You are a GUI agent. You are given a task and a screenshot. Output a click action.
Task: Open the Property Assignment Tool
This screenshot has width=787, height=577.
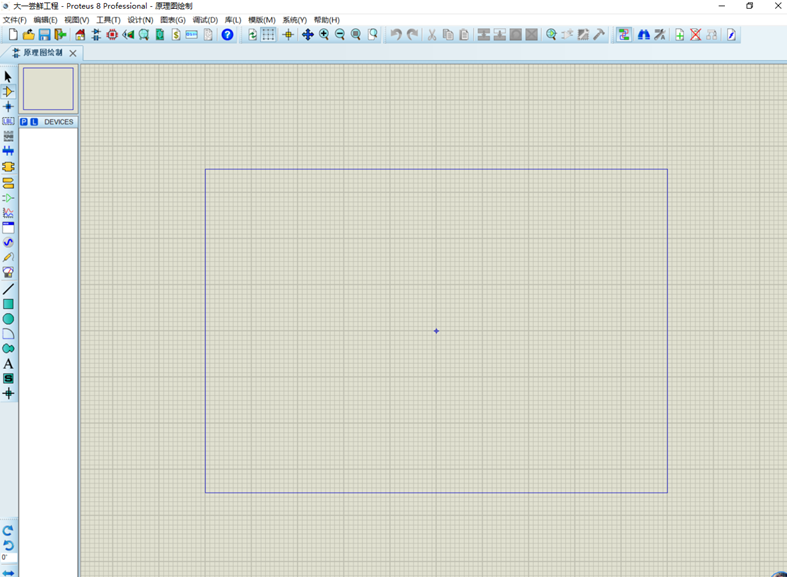coord(660,35)
